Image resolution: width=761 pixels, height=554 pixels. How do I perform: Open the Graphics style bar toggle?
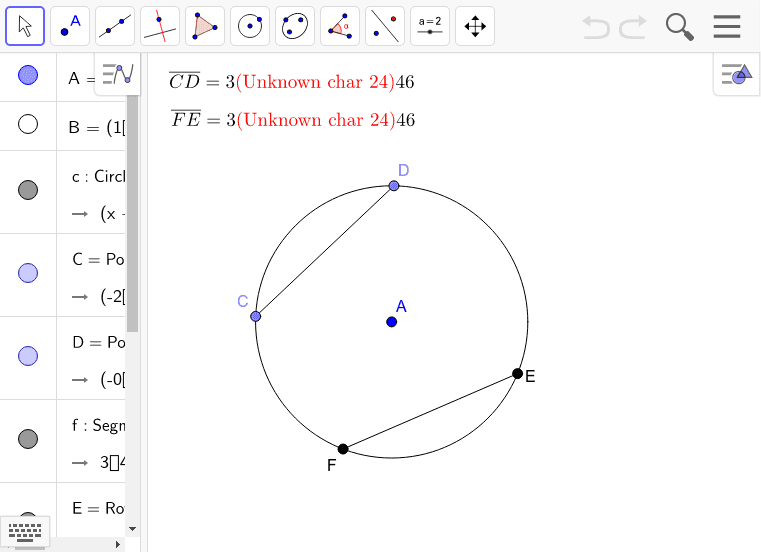736,74
